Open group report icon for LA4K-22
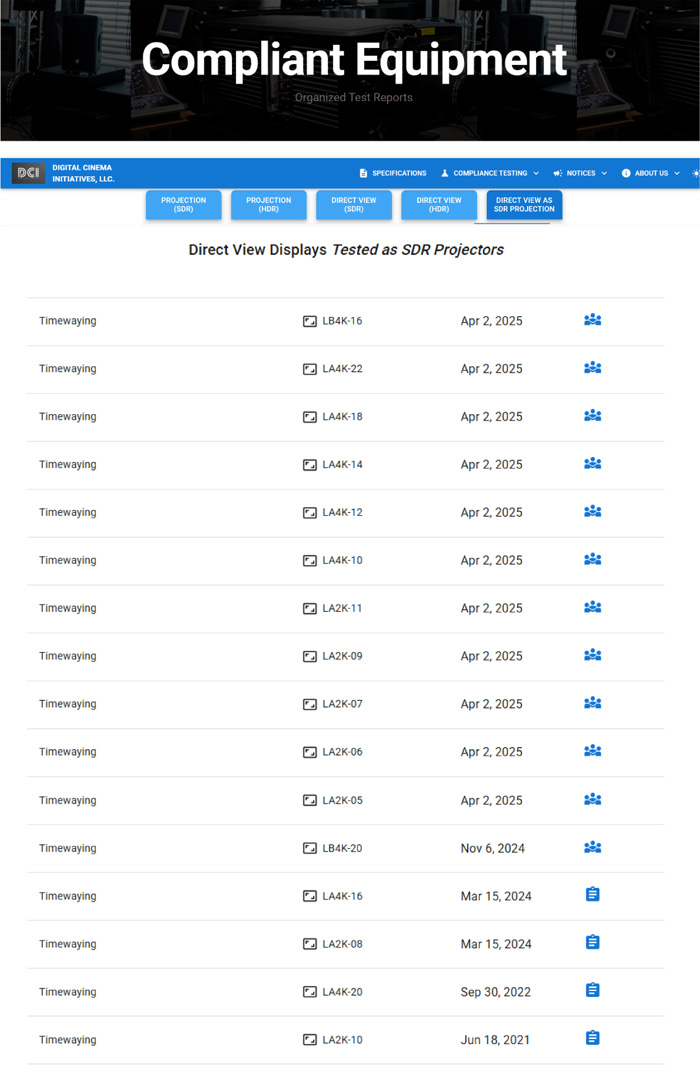This screenshot has height=1072, width=700. point(593,368)
